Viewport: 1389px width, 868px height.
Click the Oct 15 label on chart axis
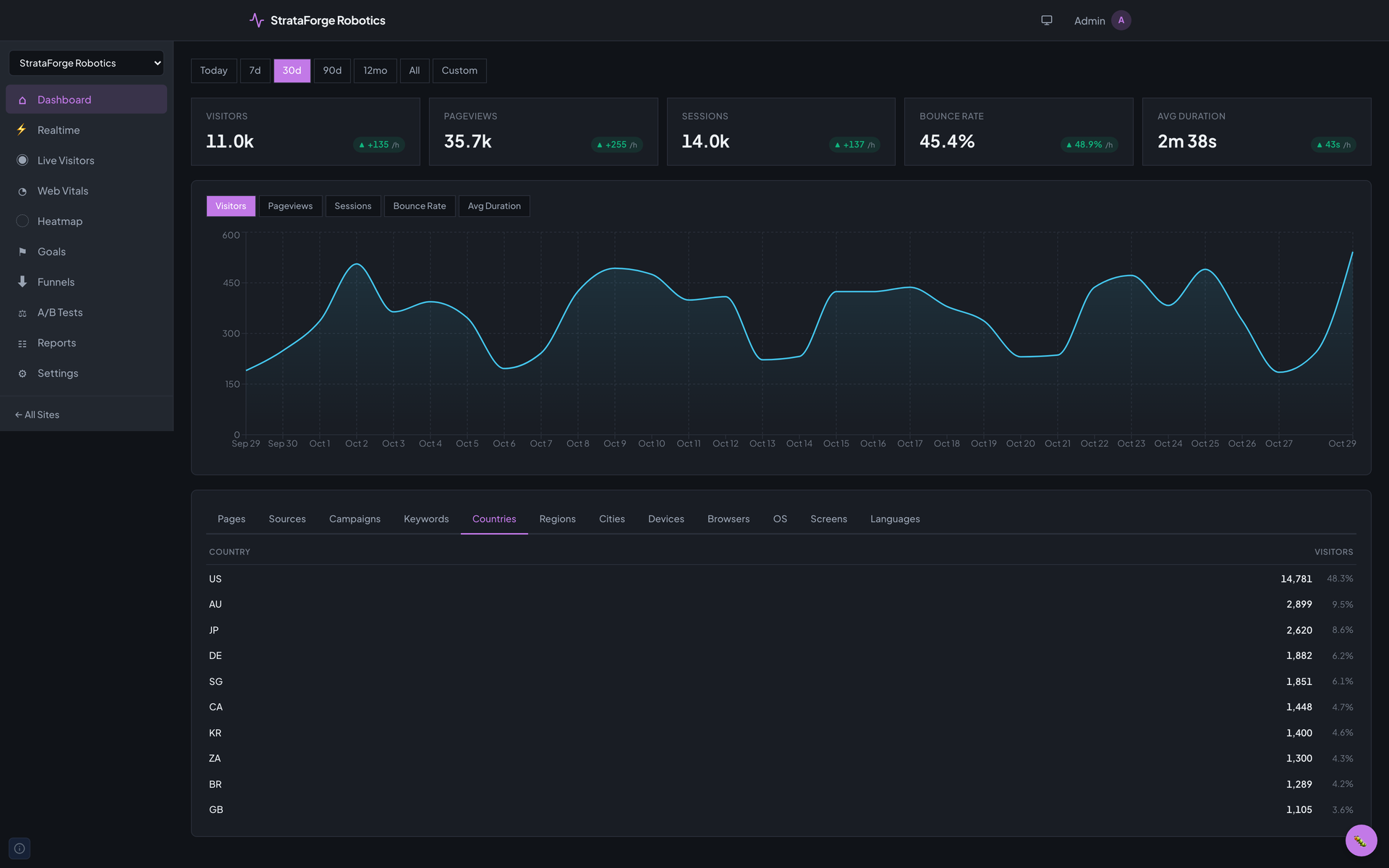(x=836, y=444)
